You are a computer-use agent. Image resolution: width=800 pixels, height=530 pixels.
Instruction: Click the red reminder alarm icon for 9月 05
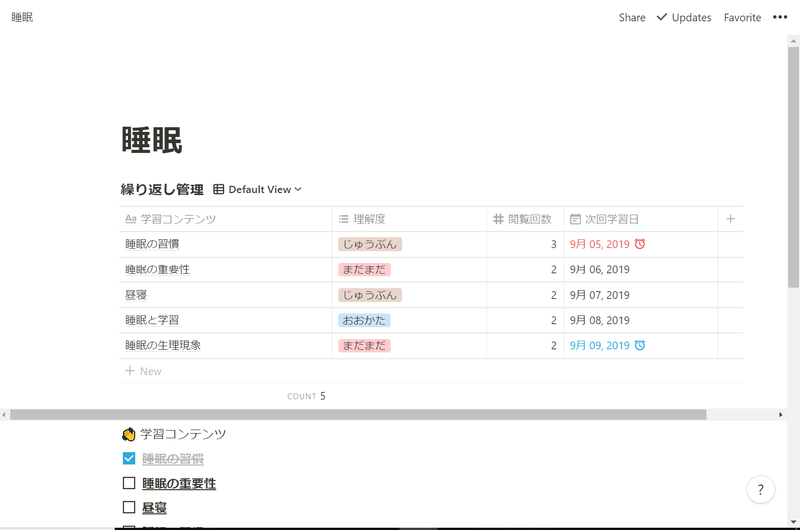[640, 244]
